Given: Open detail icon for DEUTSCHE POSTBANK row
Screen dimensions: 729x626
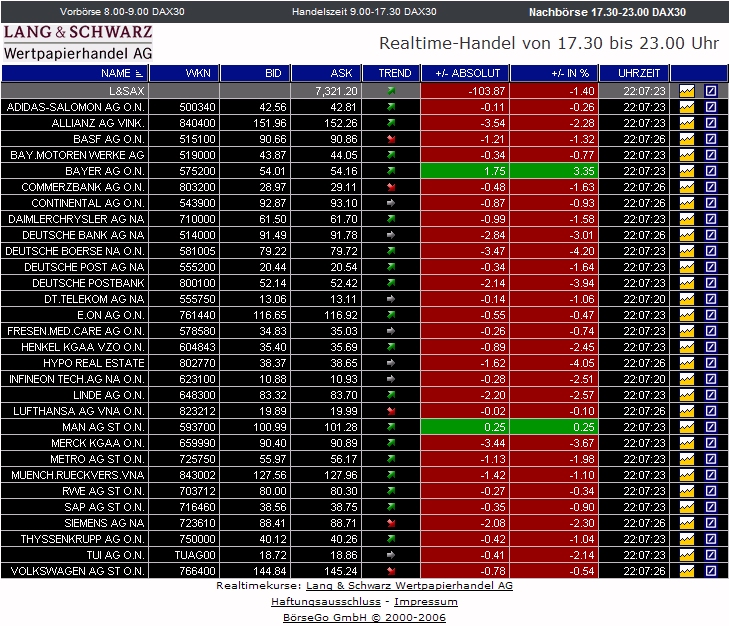Looking at the screenshot, I should pyautogui.click(x=710, y=283).
